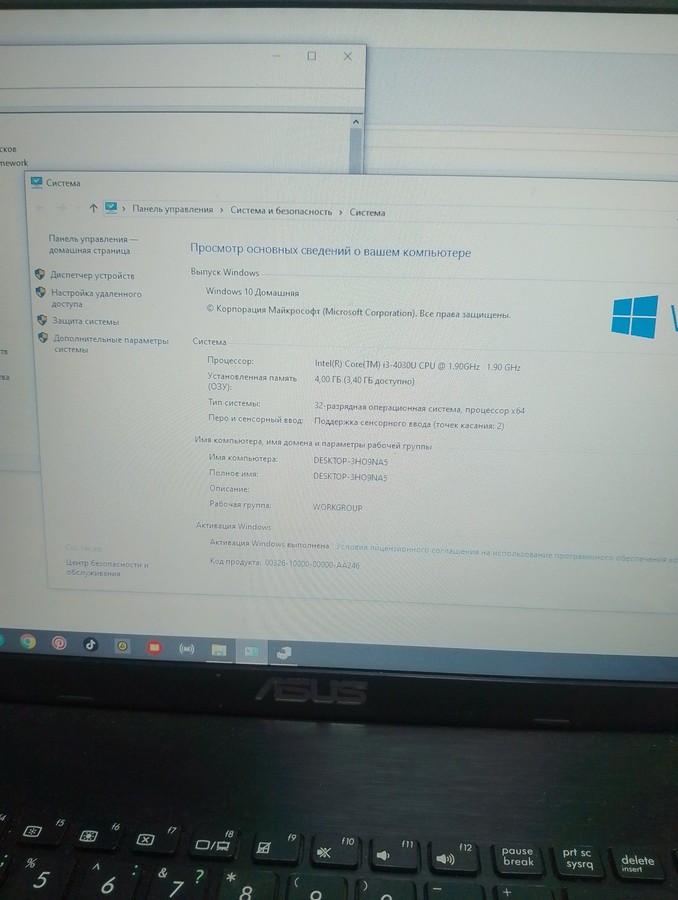Click touch input support text
Image resolution: width=678 pixels, height=900 pixels.
click(x=409, y=423)
